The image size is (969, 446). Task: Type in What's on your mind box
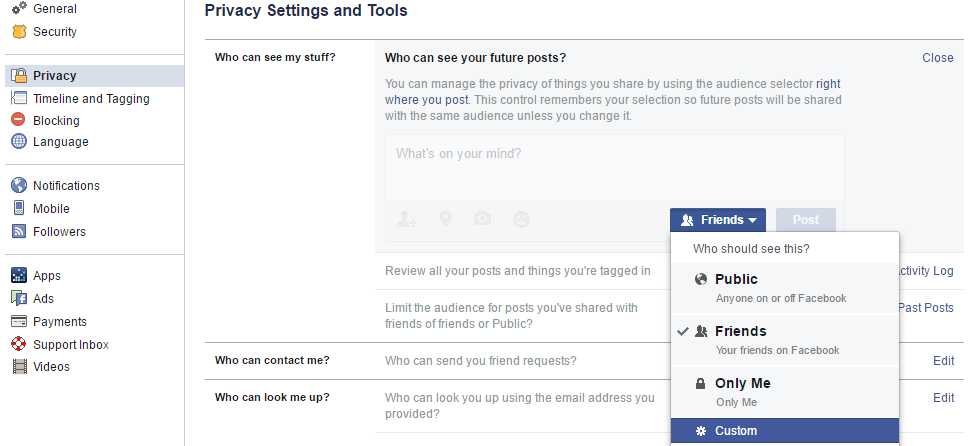tap(614, 165)
